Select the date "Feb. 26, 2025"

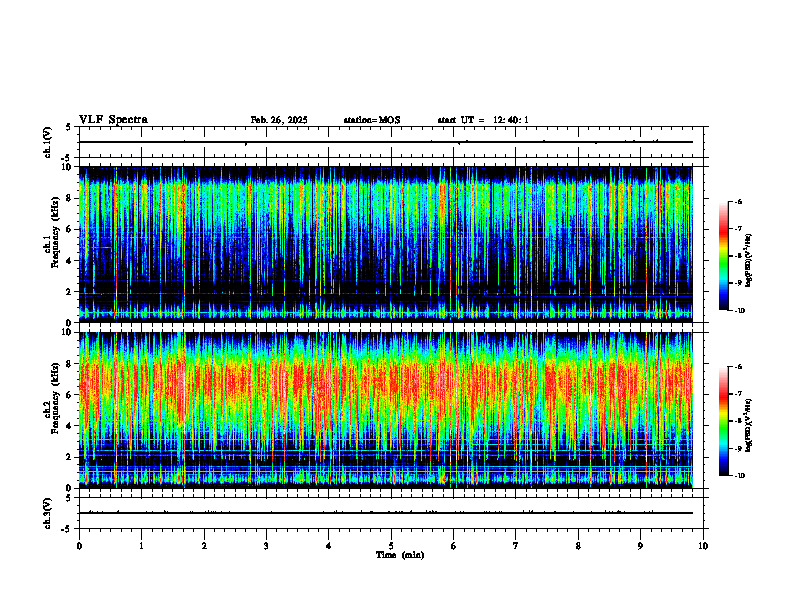279,120
